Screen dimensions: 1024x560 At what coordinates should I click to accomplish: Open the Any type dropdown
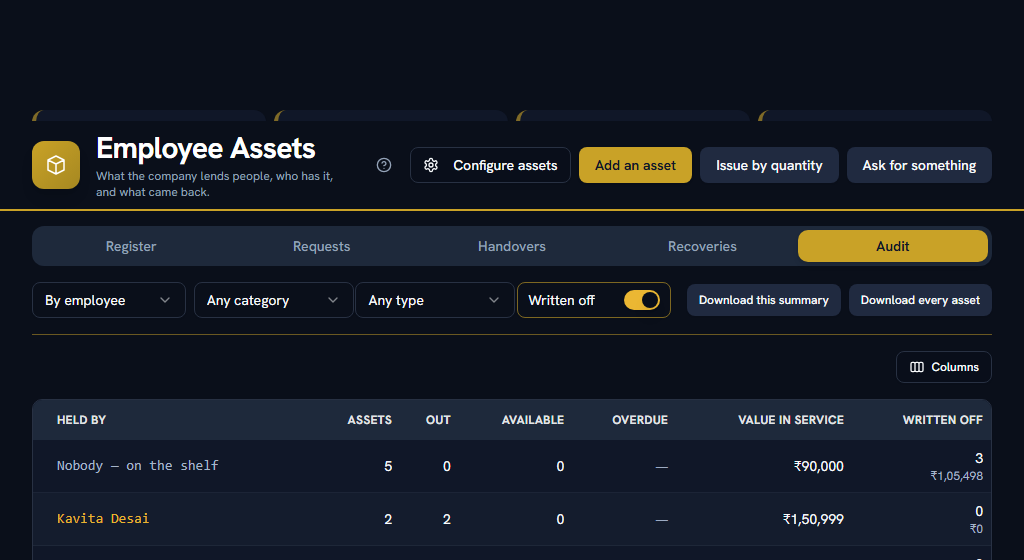434,300
